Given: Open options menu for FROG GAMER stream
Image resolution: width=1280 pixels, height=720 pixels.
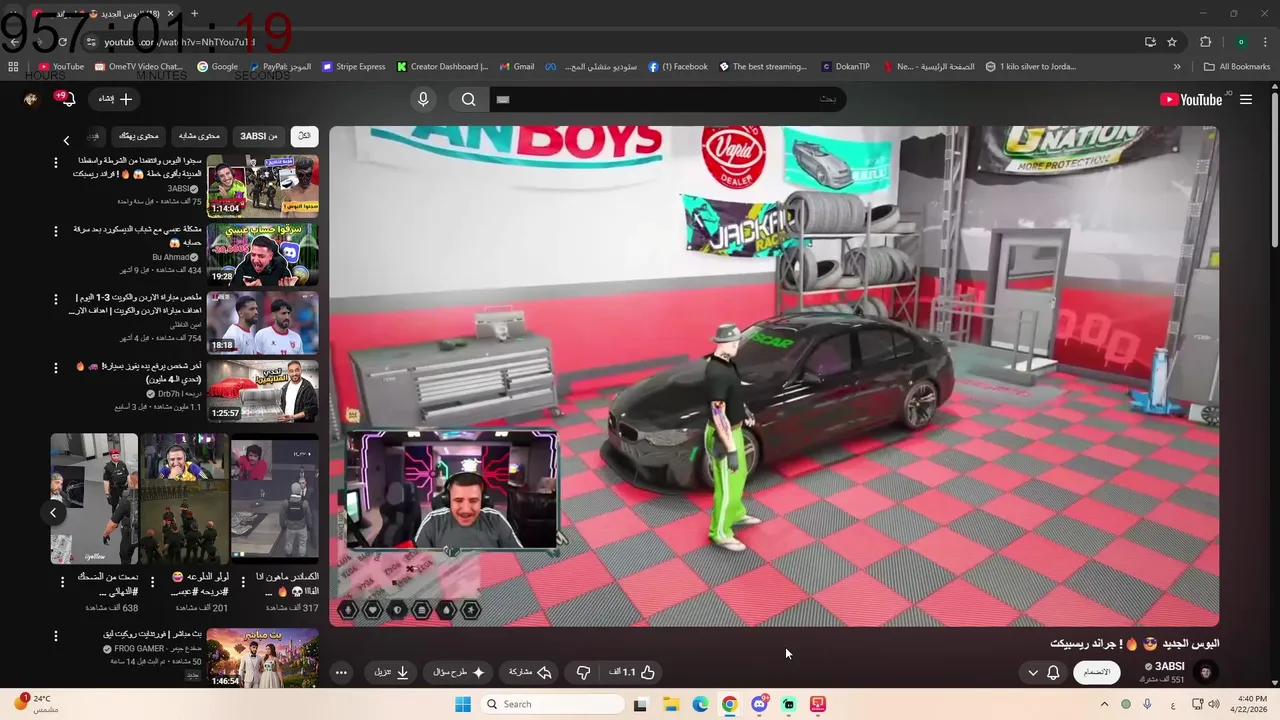Looking at the screenshot, I should coord(56,635).
